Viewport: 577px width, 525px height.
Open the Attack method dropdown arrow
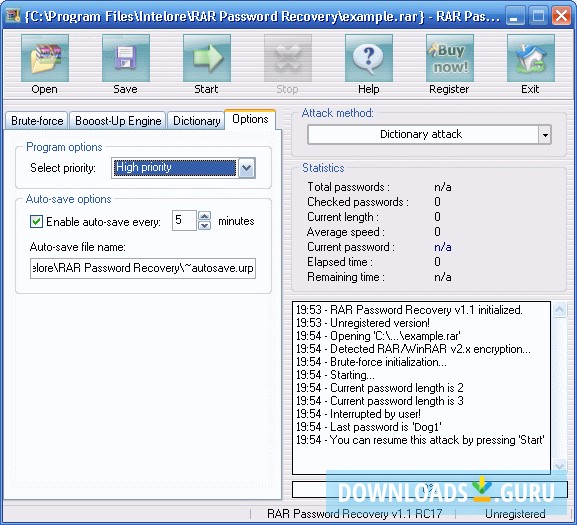click(545, 135)
